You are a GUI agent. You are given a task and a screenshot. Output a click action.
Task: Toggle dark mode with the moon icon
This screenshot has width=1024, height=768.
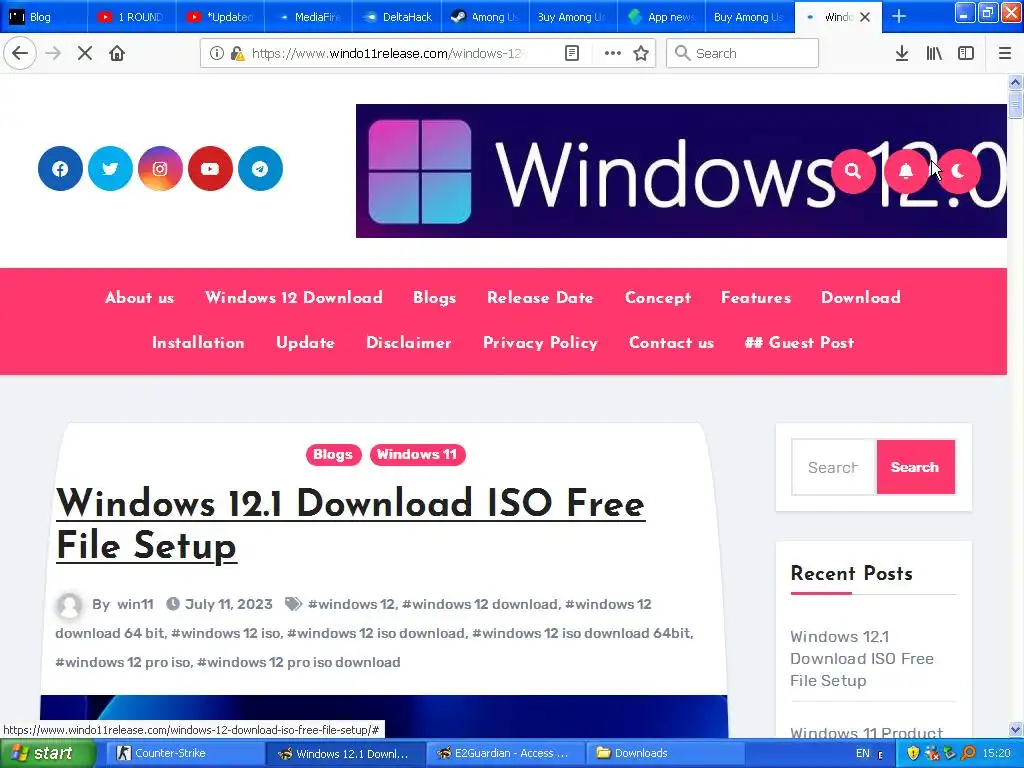click(x=958, y=171)
